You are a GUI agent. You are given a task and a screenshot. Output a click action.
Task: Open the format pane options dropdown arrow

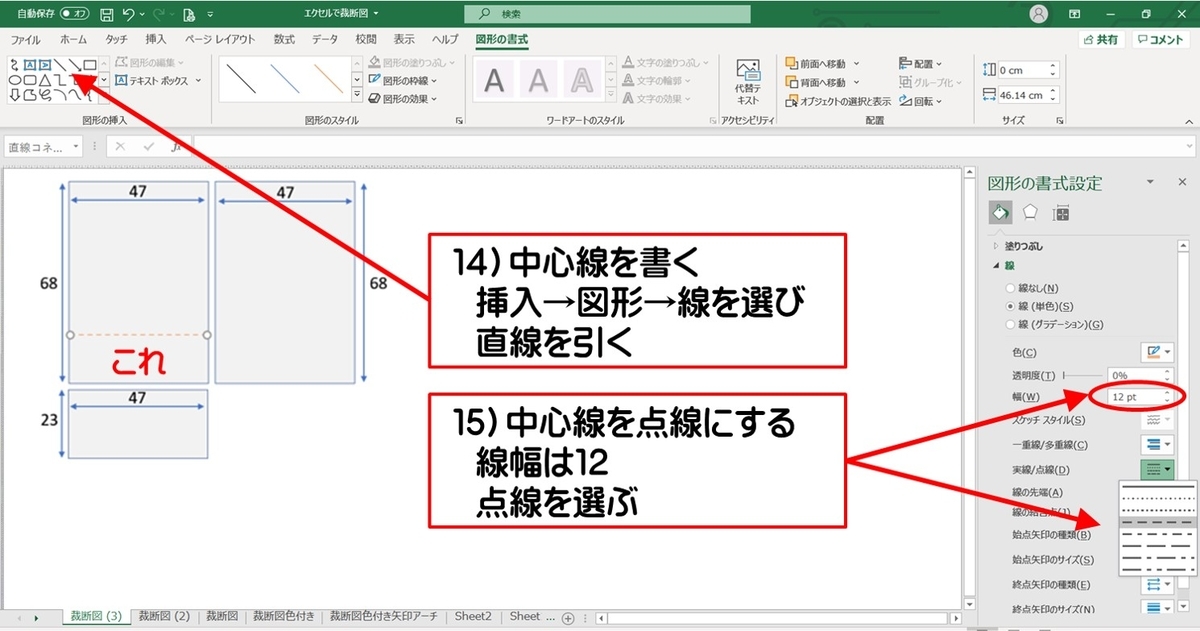[x=1151, y=182]
